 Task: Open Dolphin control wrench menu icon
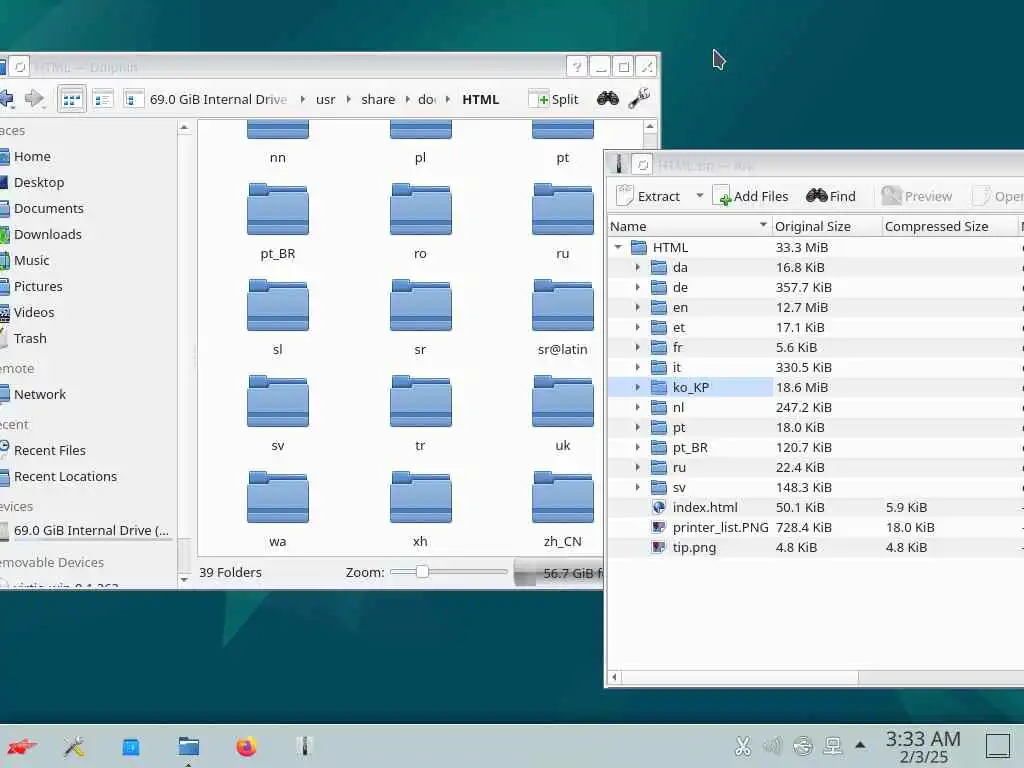(639, 99)
